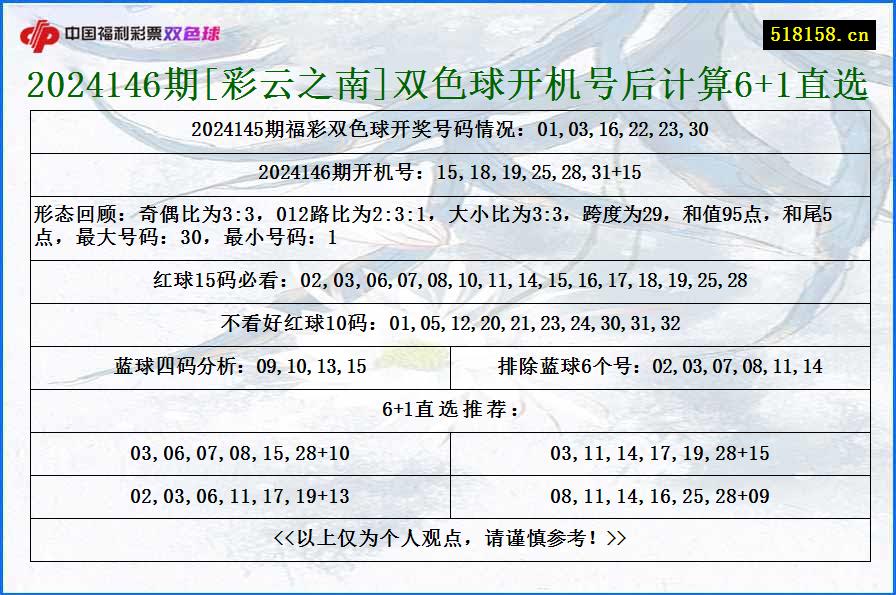The width and height of the screenshot is (896, 595).
Task: Click the 形态回顾 analysis section
Action: 448,222
